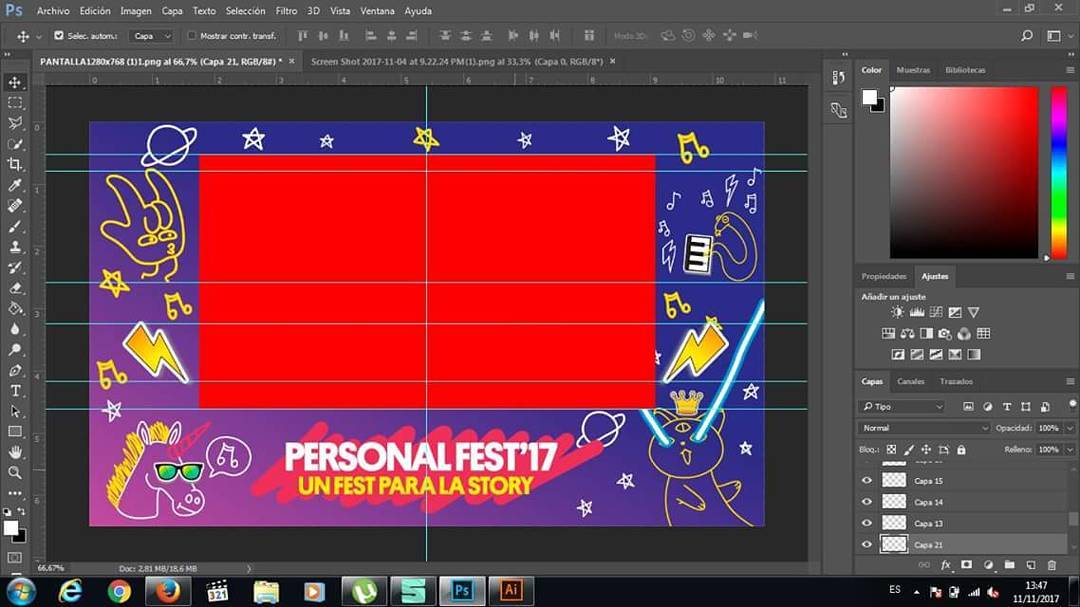This screenshot has height=607, width=1080.
Task: Toggle lock all for layer
Action: click(962, 450)
